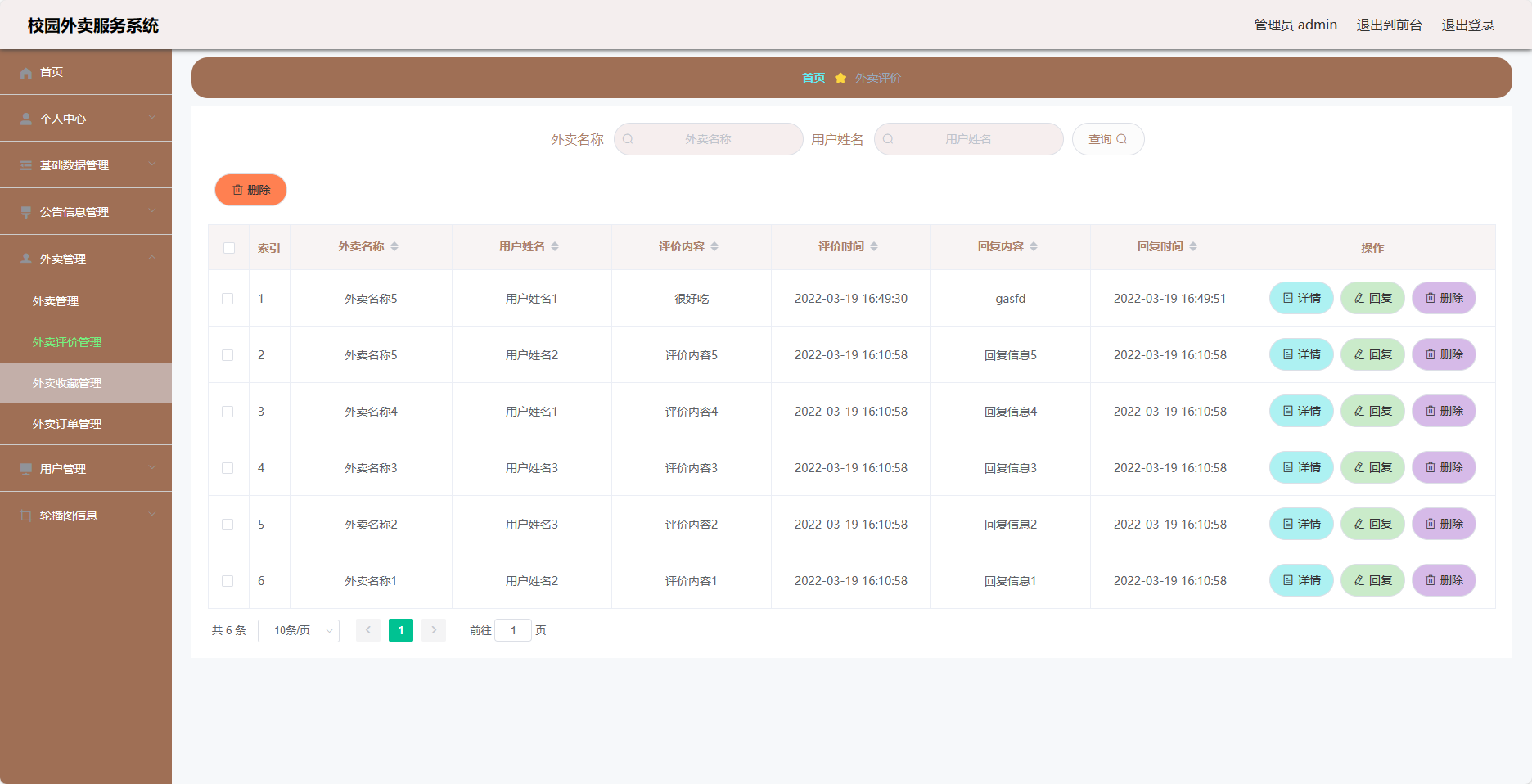This screenshot has width=1532, height=784.
Task: Click the 2022-03-19 16:49:51 reply time cell
Action: pyautogui.click(x=1170, y=299)
